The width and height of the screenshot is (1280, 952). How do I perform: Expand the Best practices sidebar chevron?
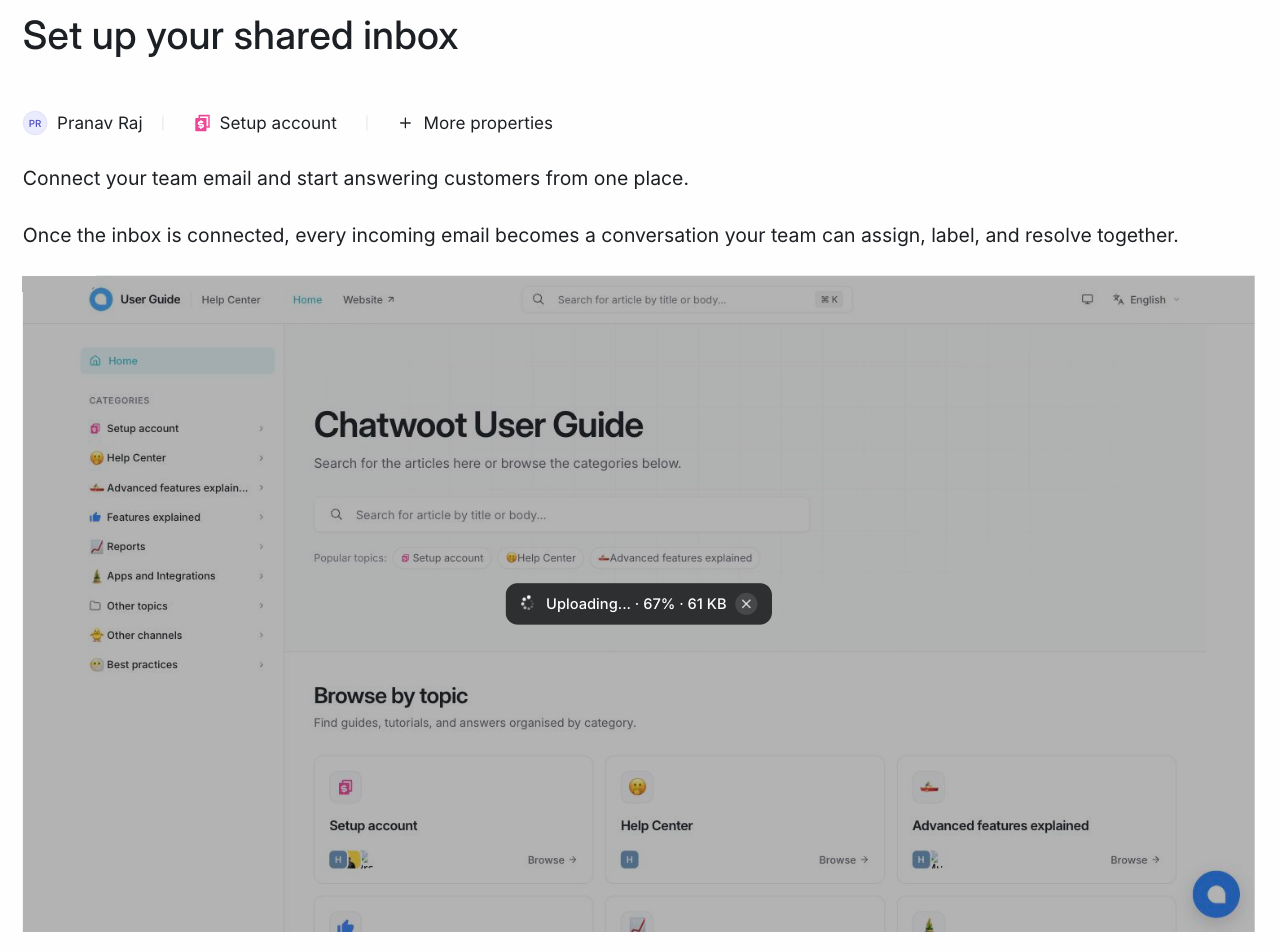pos(261,665)
